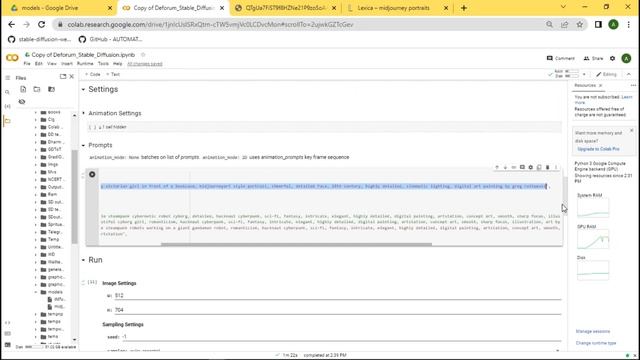Open the Tools menu
640x360 pixels.
coord(103,64)
